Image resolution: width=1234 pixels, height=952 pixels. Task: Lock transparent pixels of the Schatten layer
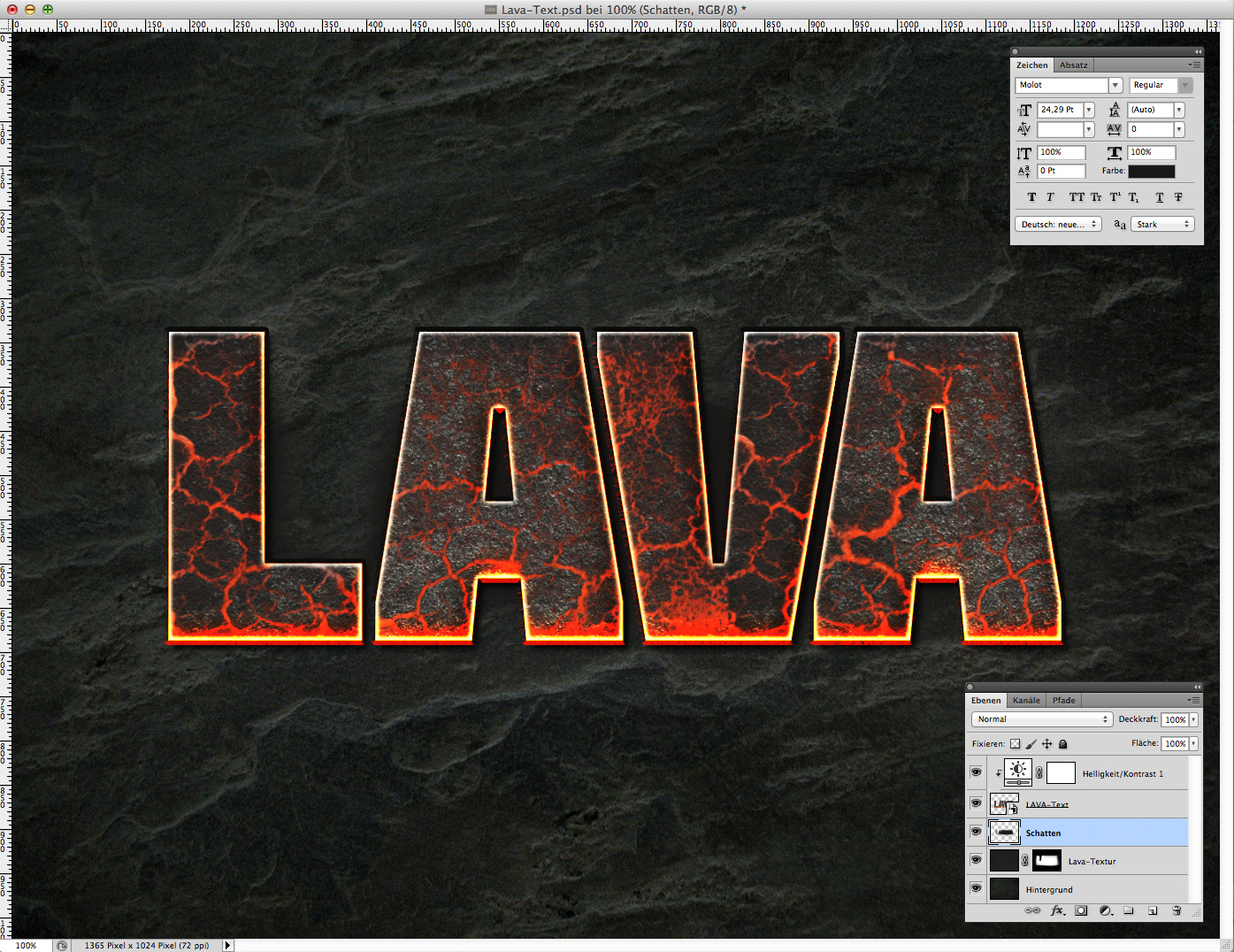[1015, 743]
